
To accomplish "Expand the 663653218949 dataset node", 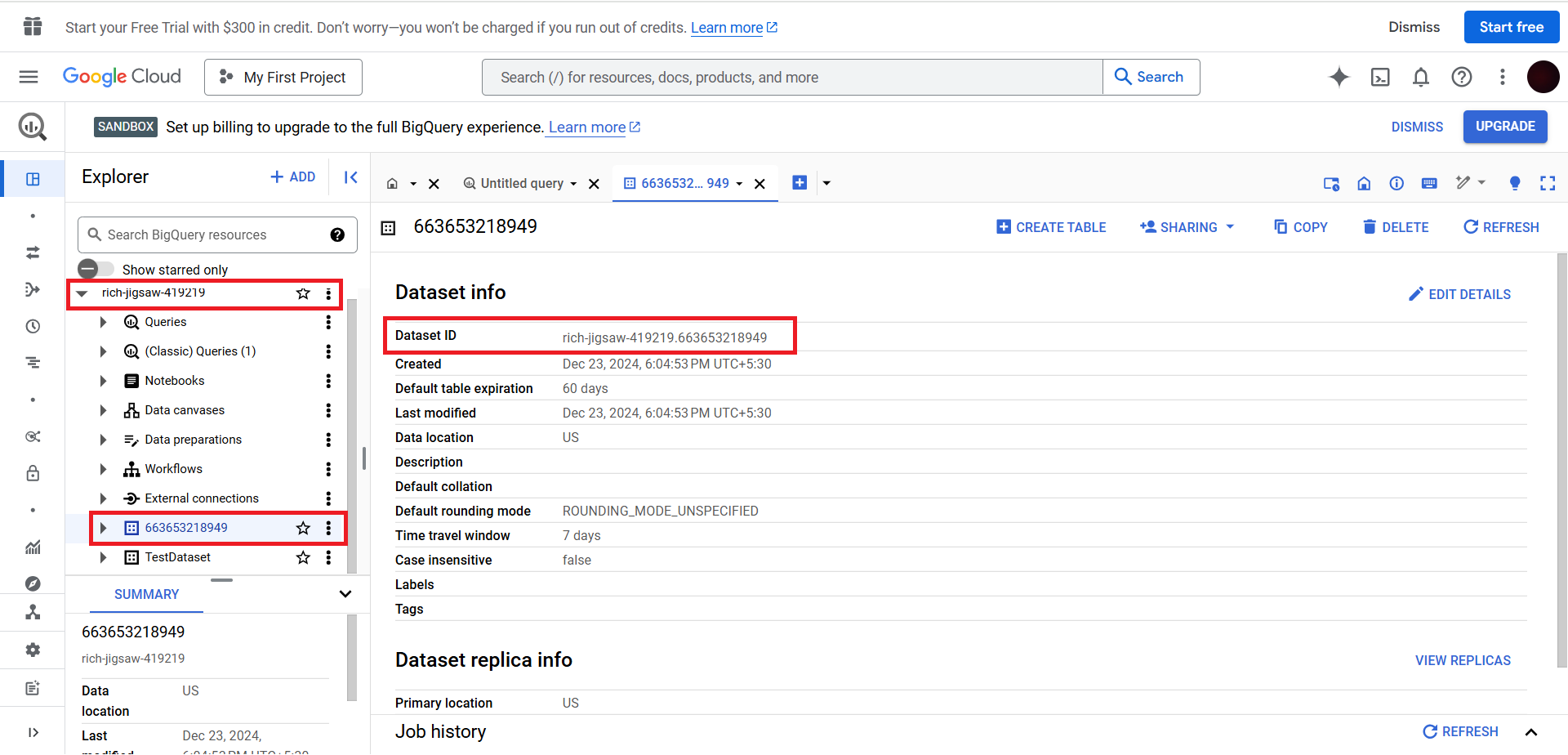I will pos(103,528).
